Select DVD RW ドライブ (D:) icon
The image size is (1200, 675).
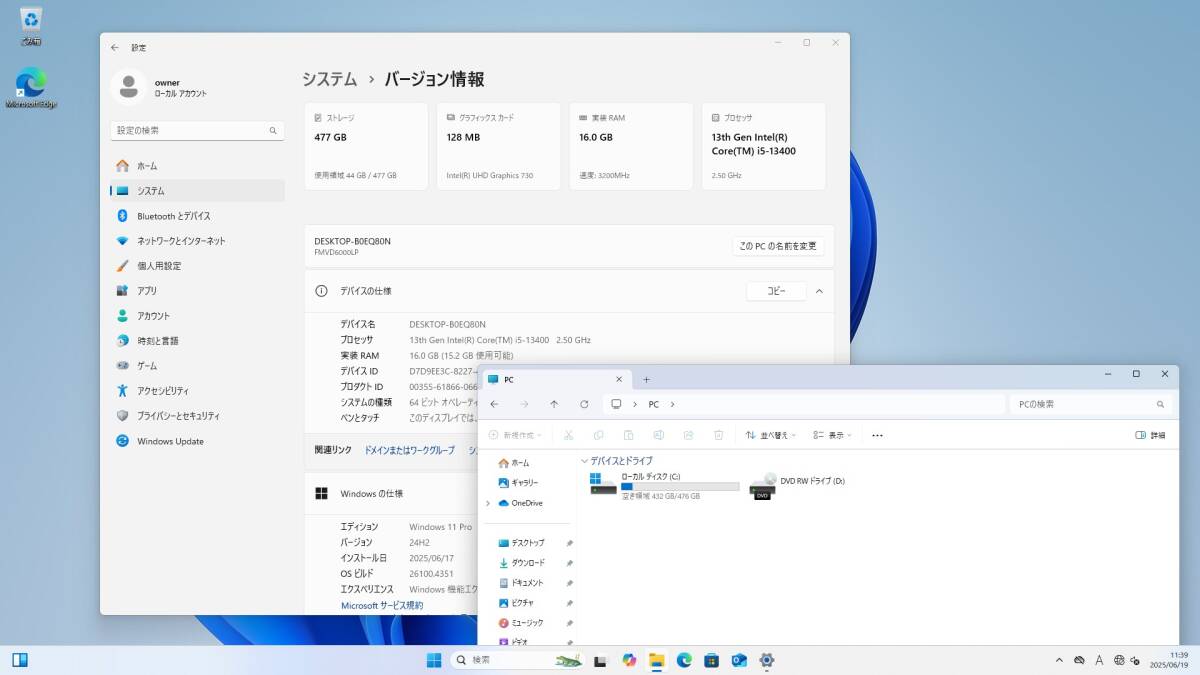coord(762,485)
